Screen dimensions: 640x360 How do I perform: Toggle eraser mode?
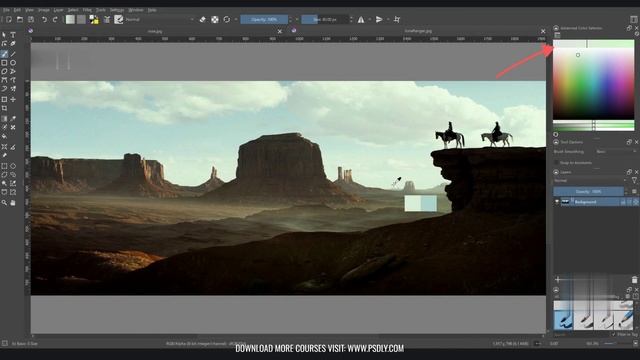coord(202,20)
